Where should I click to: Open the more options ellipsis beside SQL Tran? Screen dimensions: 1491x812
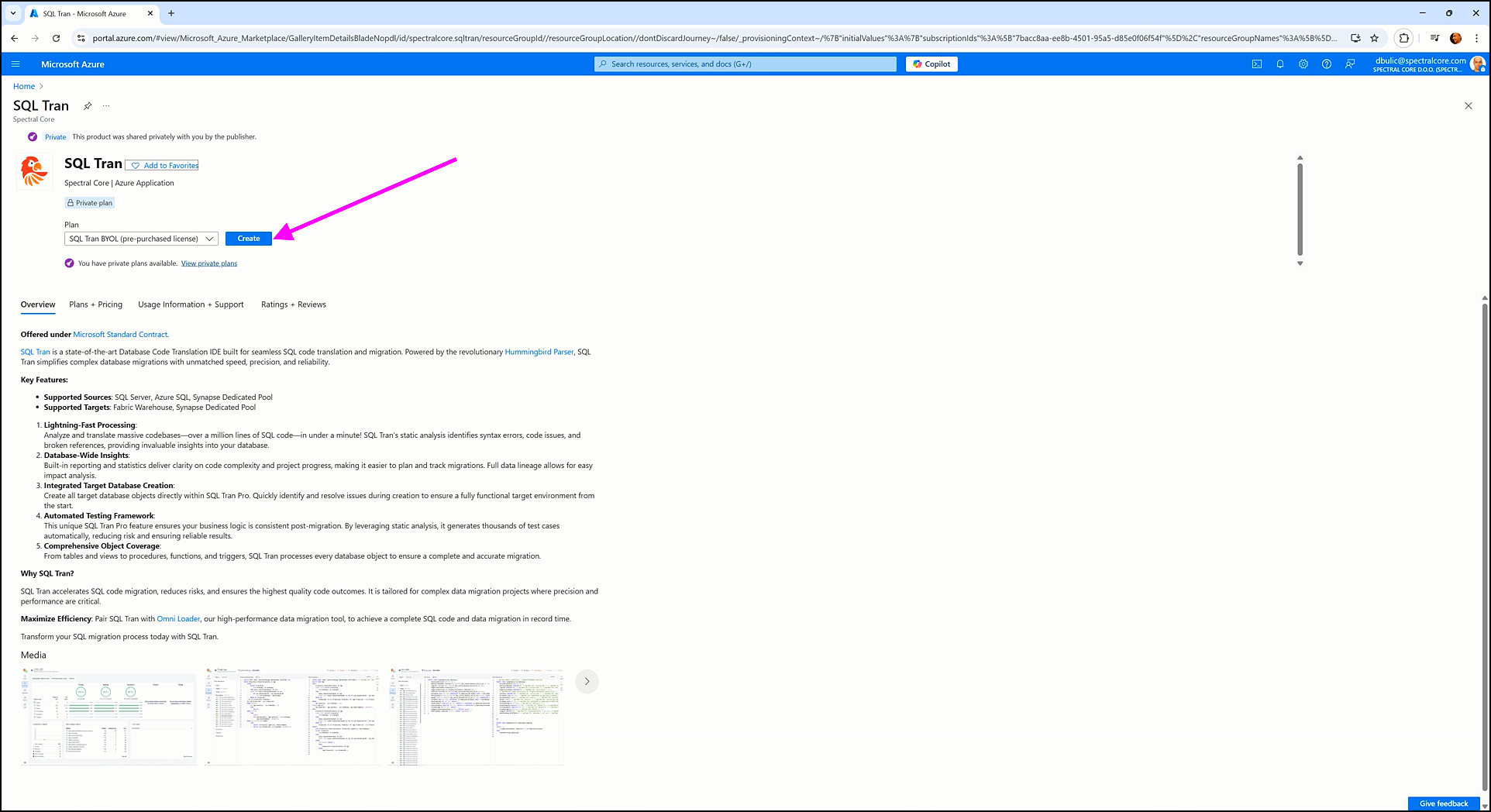coord(106,106)
